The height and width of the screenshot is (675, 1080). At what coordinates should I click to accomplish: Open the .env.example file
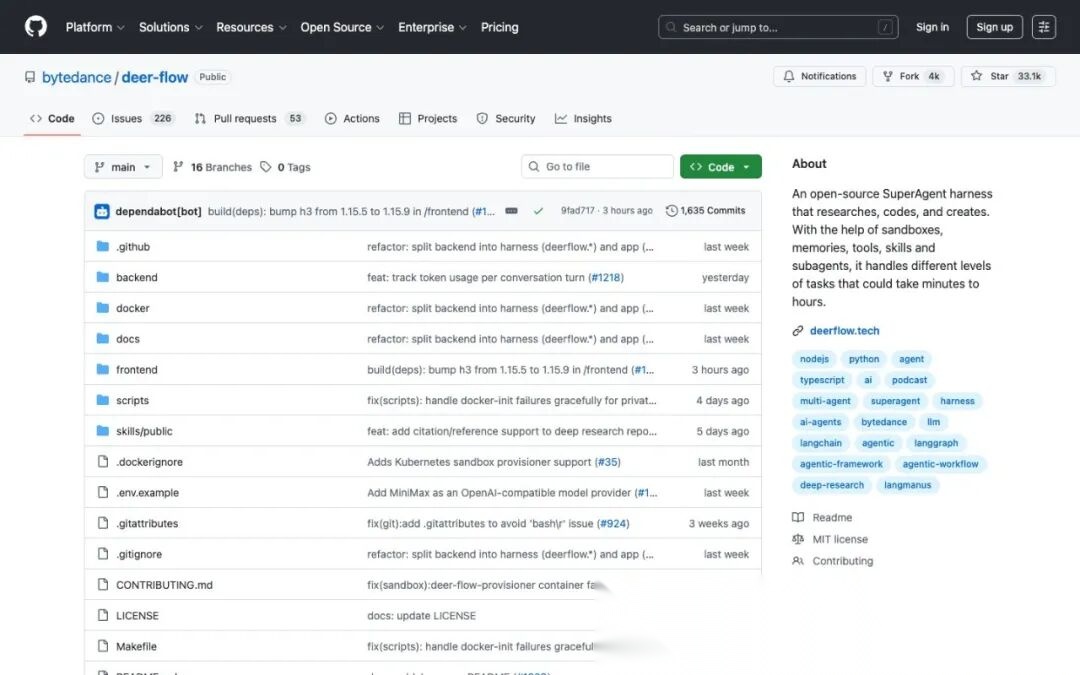pyautogui.click(x=147, y=492)
